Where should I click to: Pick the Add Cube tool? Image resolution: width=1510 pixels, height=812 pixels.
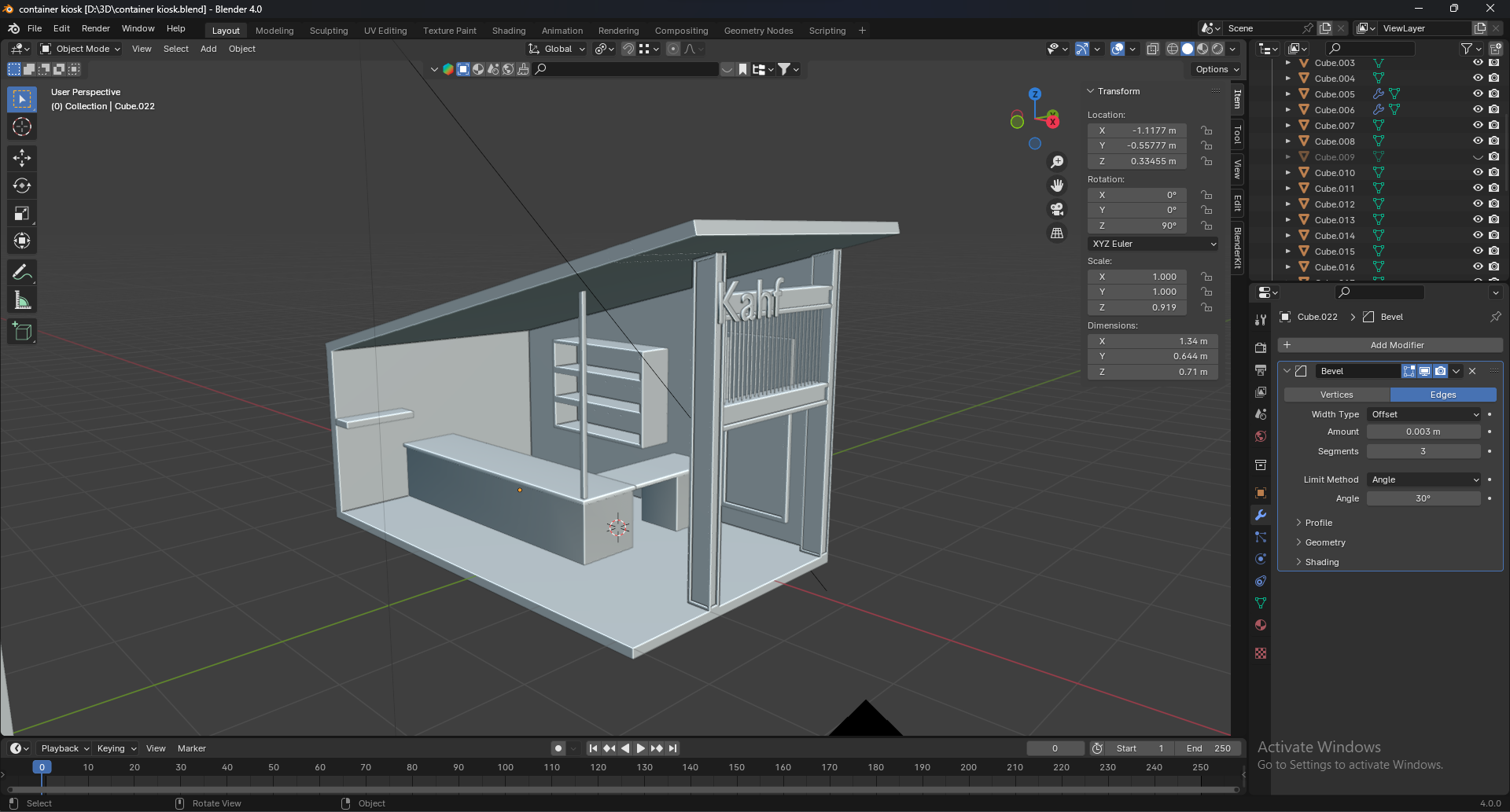coord(22,332)
